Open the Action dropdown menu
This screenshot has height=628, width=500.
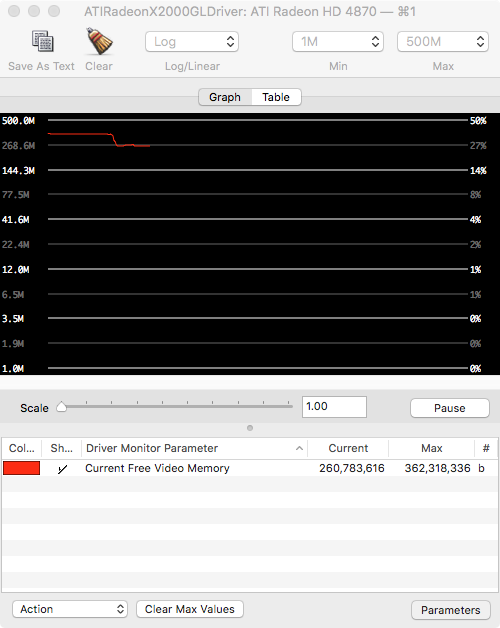70,609
